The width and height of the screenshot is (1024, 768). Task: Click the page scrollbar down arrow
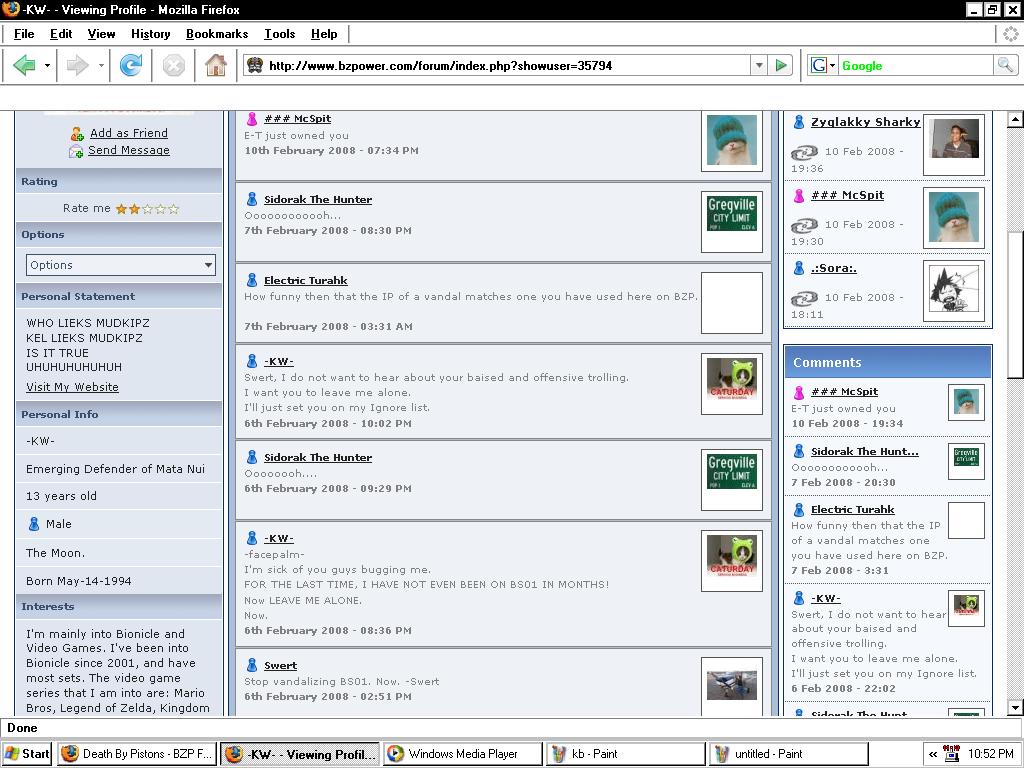[1014, 707]
